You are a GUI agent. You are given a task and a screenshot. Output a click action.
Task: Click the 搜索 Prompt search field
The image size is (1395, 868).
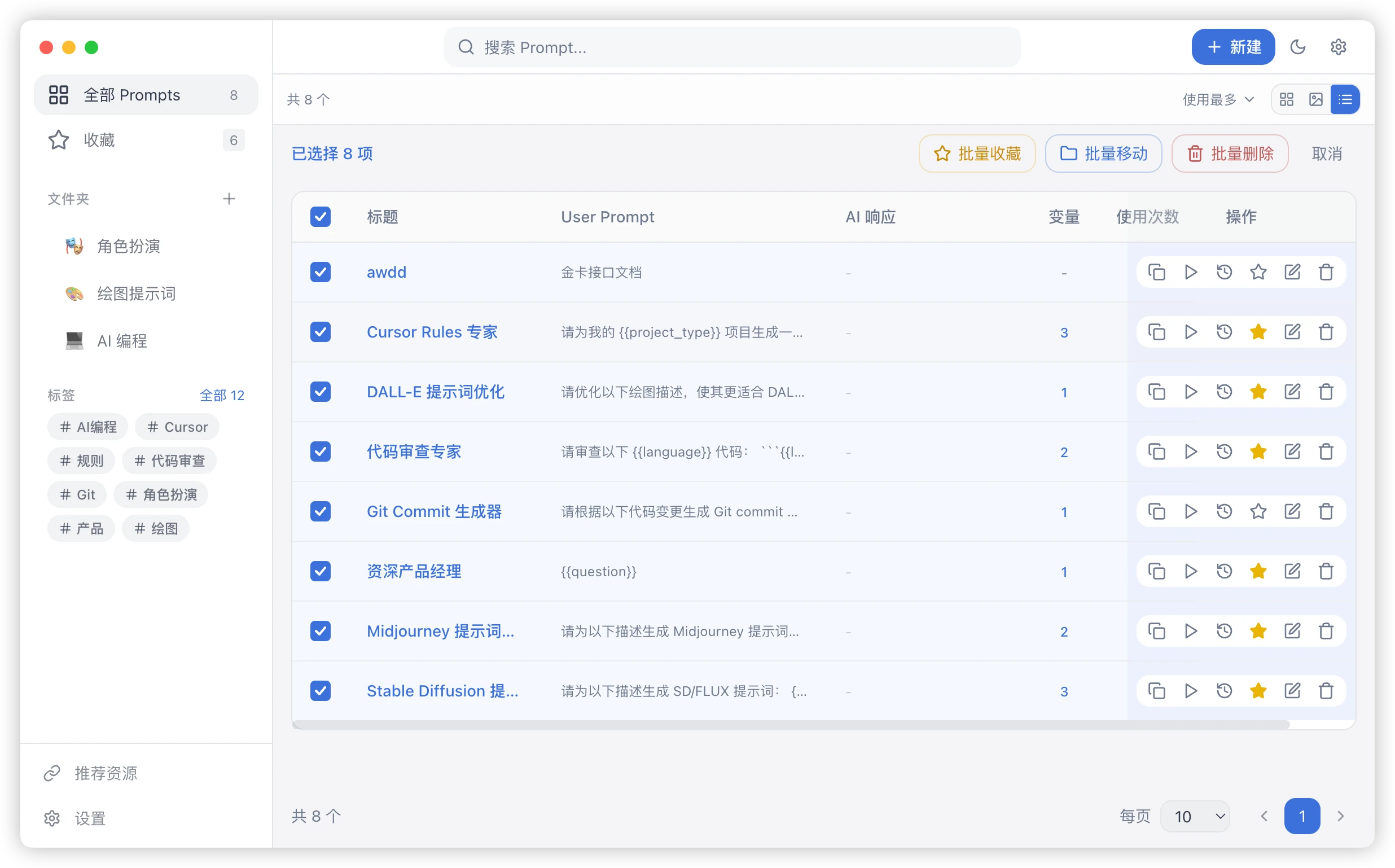pos(732,47)
